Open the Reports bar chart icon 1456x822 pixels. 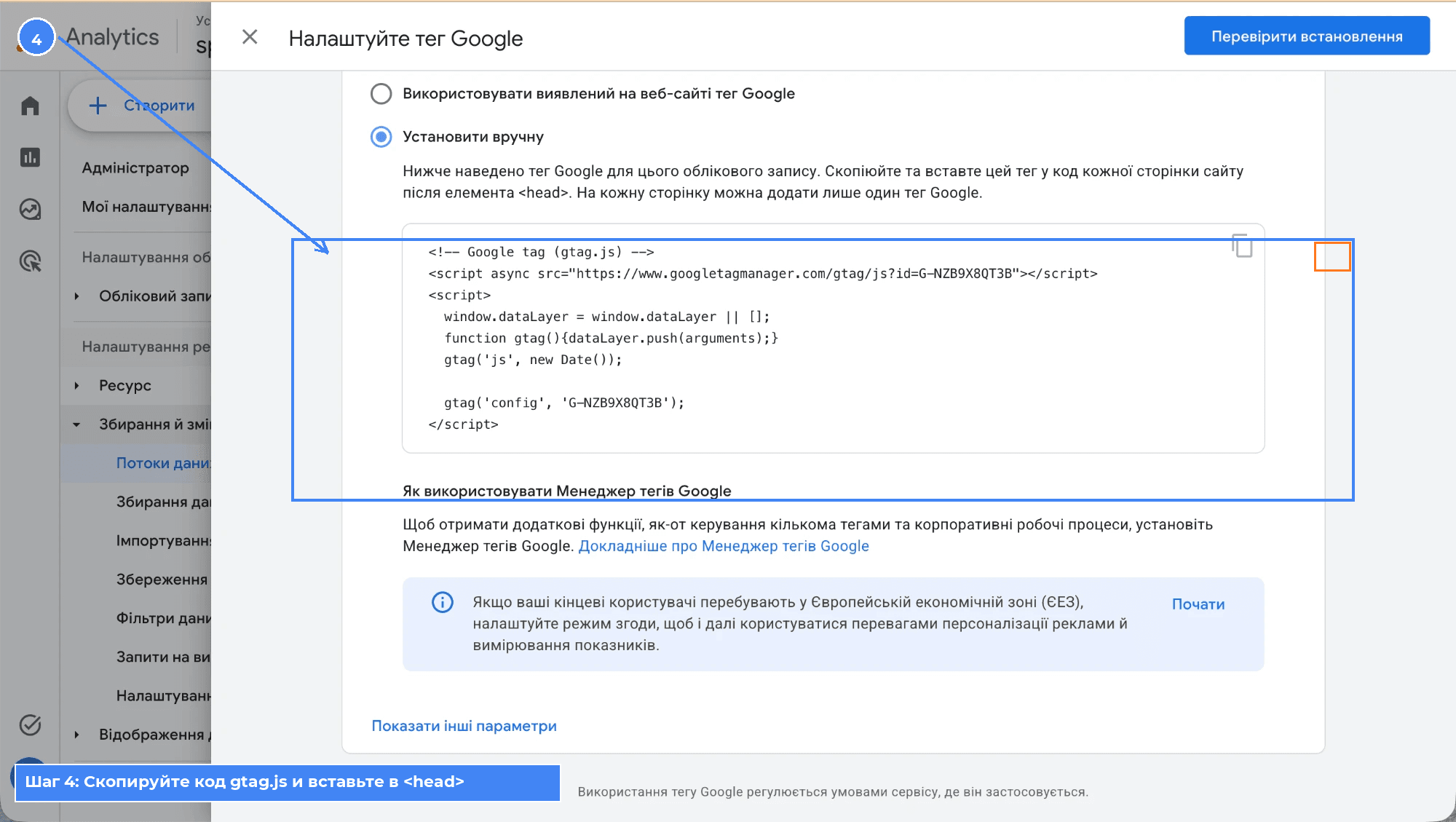point(30,157)
